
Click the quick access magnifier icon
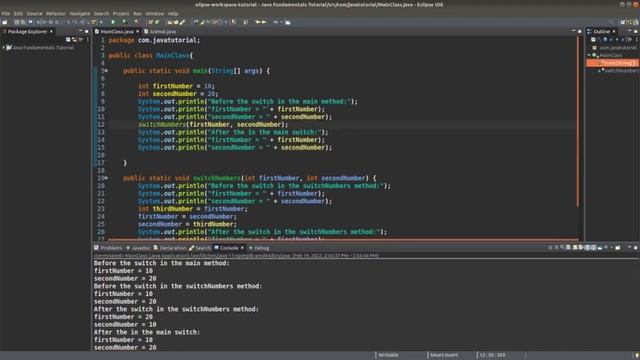point(611,22)
